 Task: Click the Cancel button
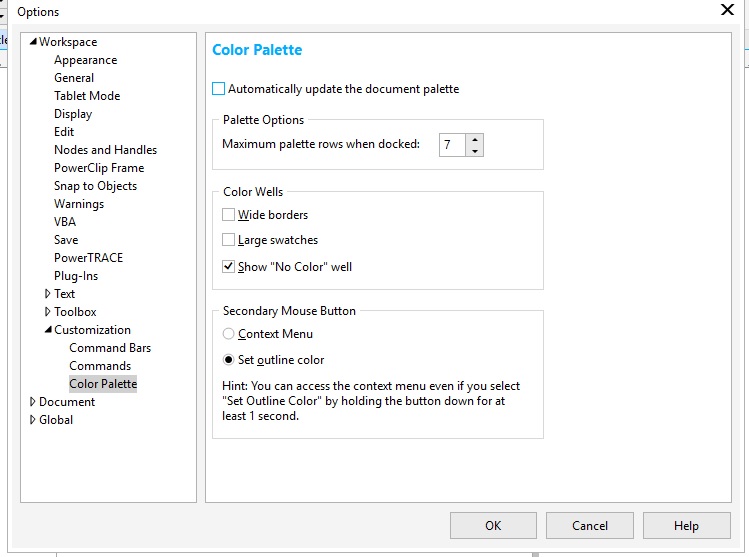click(x=590, y=525)
